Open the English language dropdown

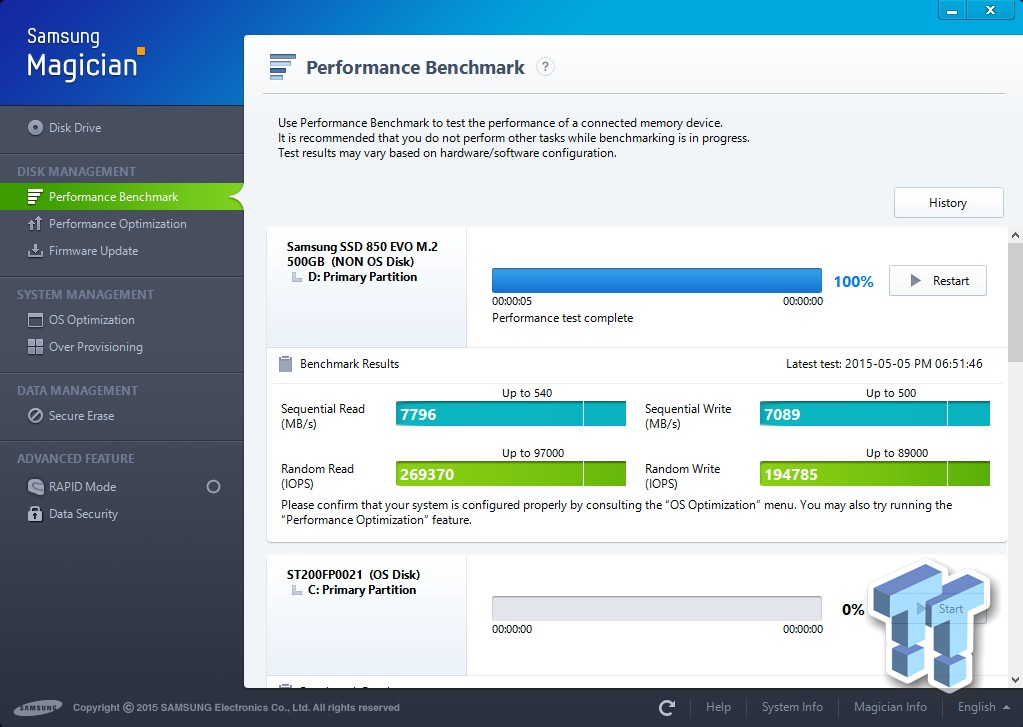pos(983,707)
